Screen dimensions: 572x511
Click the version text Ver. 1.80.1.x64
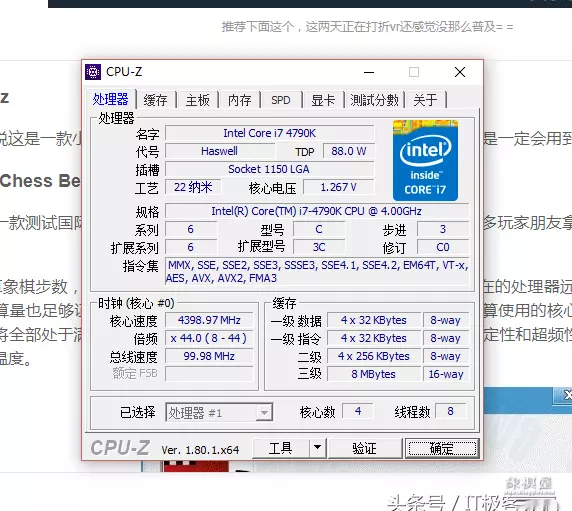200,450
